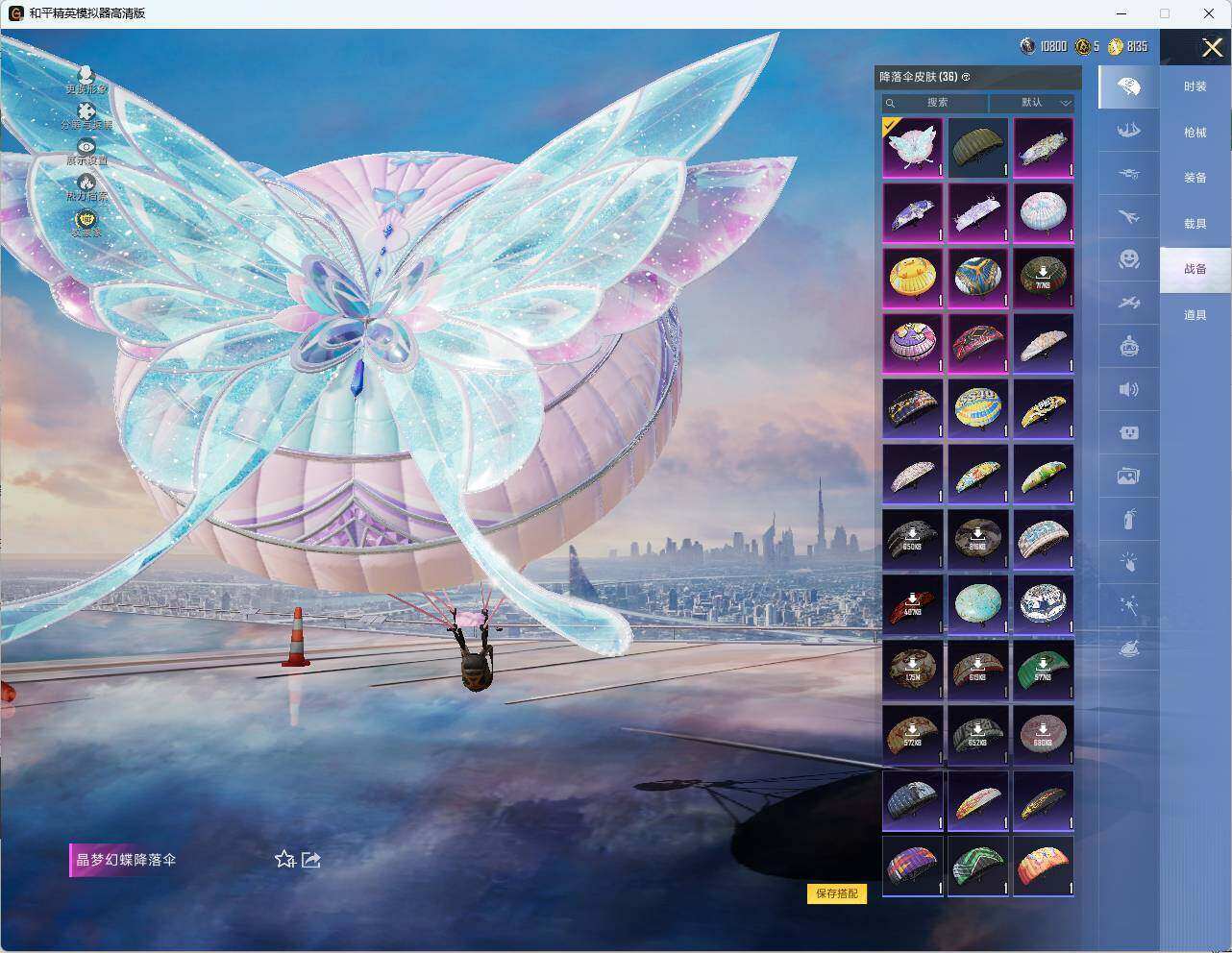This screenshot has width=1232, height=953.
Task: Open the emoji face category icon
Action: tap(1128, 259)
